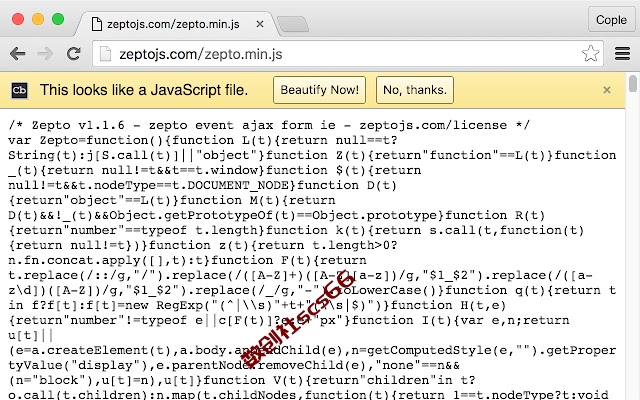This screenshot has width=640, height=400.
Task: Click the 'var Zepto=function()' text
Action: (86, 140)
